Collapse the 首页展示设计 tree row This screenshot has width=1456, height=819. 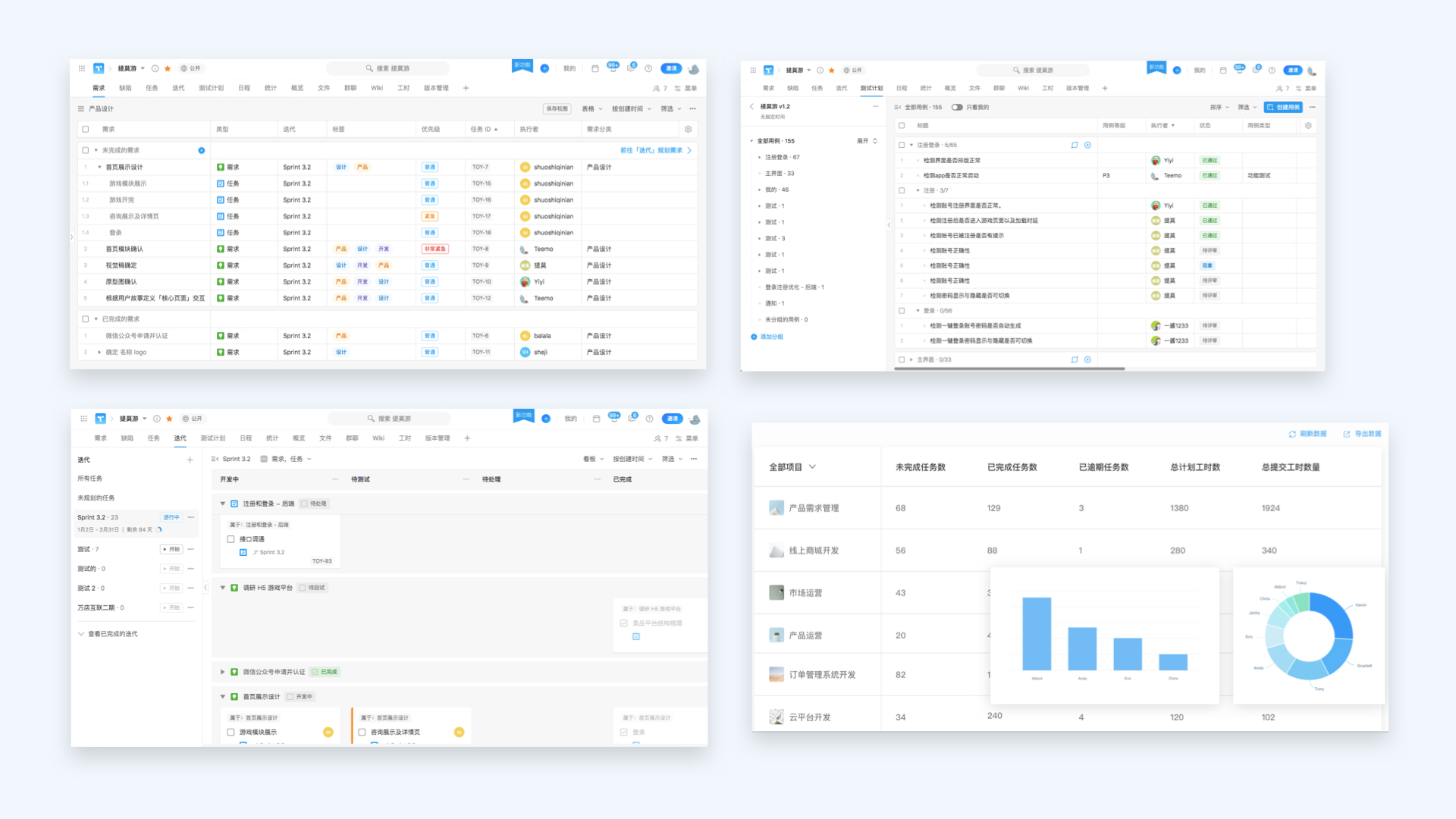click(99, 167)
